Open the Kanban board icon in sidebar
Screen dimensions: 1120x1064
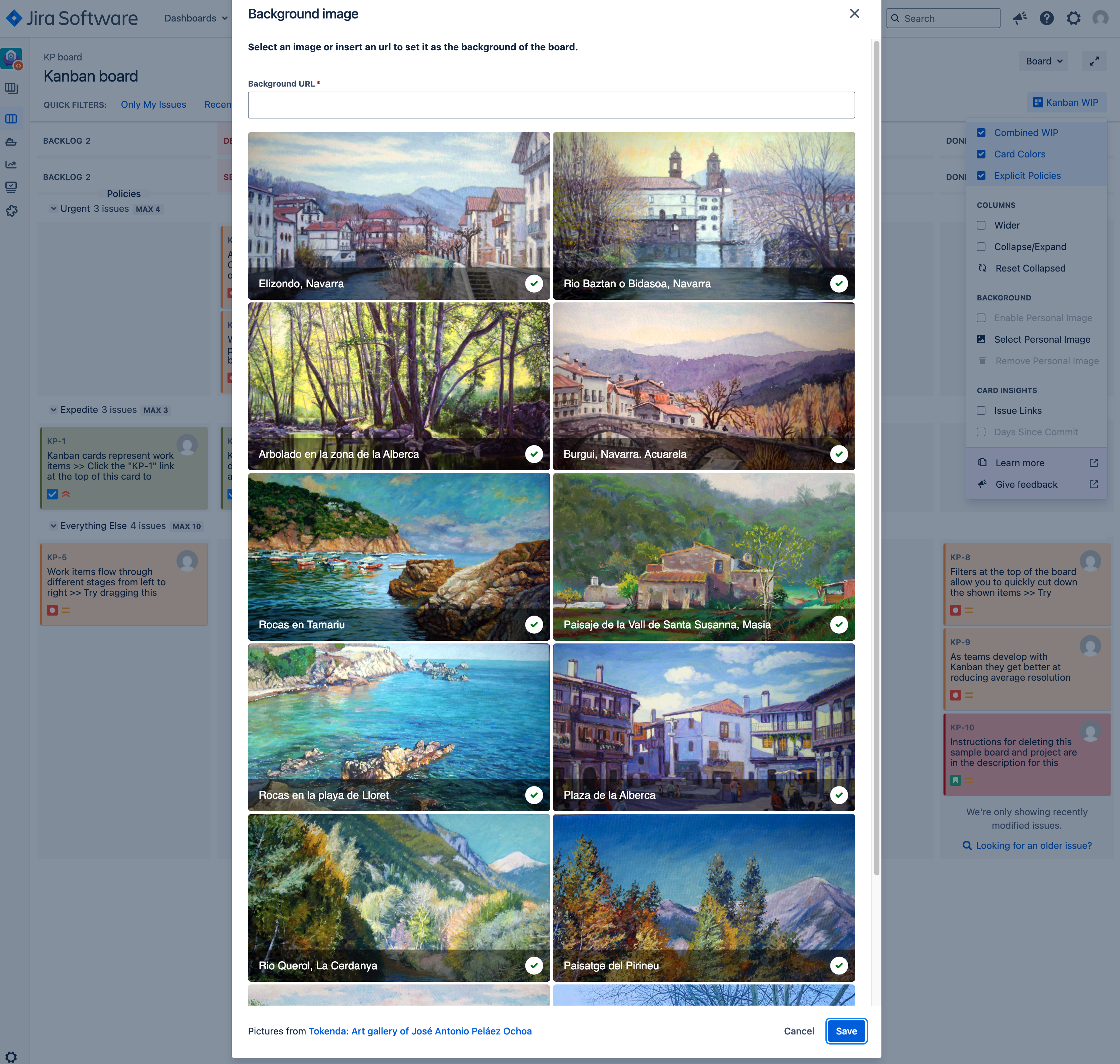tap(11, 119)
